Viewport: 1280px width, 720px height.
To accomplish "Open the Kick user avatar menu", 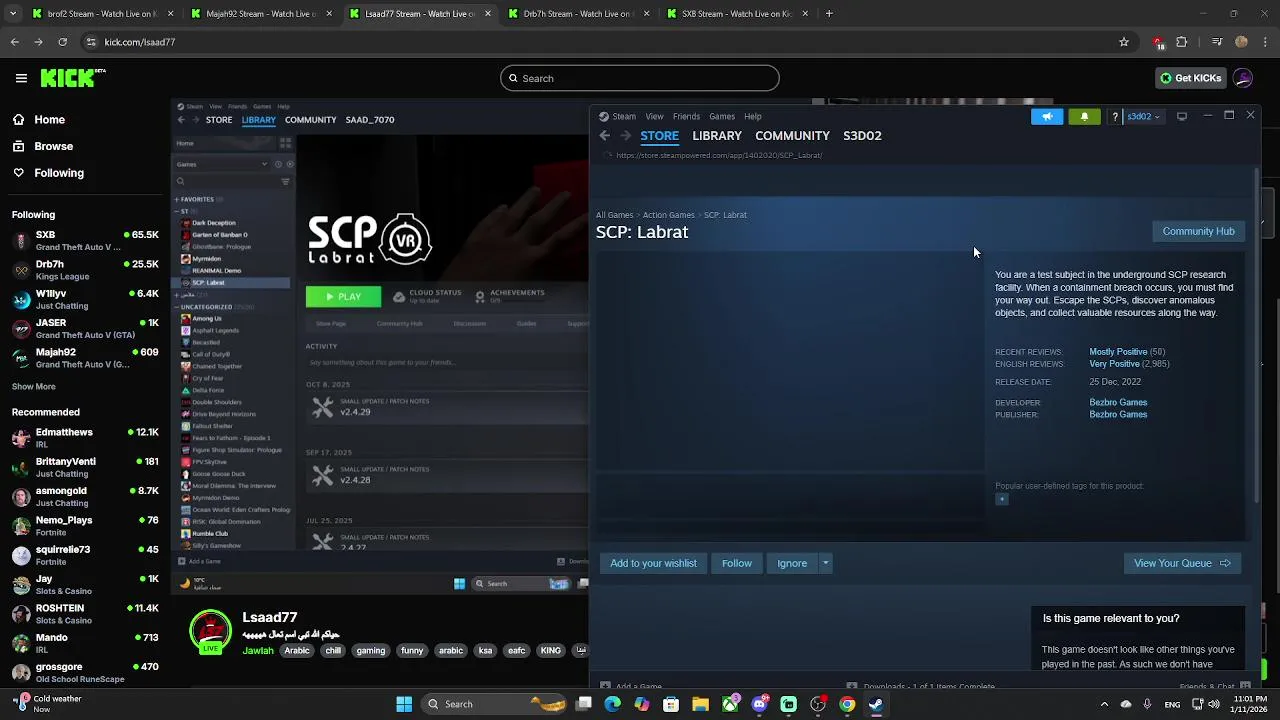I will pos(1243,78).
